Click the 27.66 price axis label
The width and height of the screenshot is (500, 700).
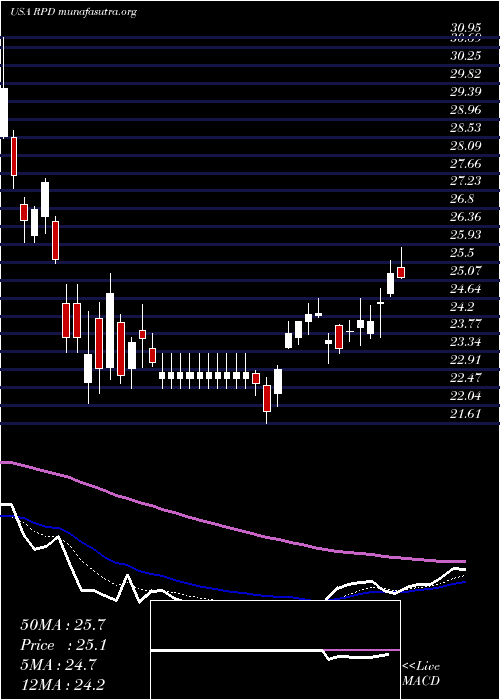465,163
